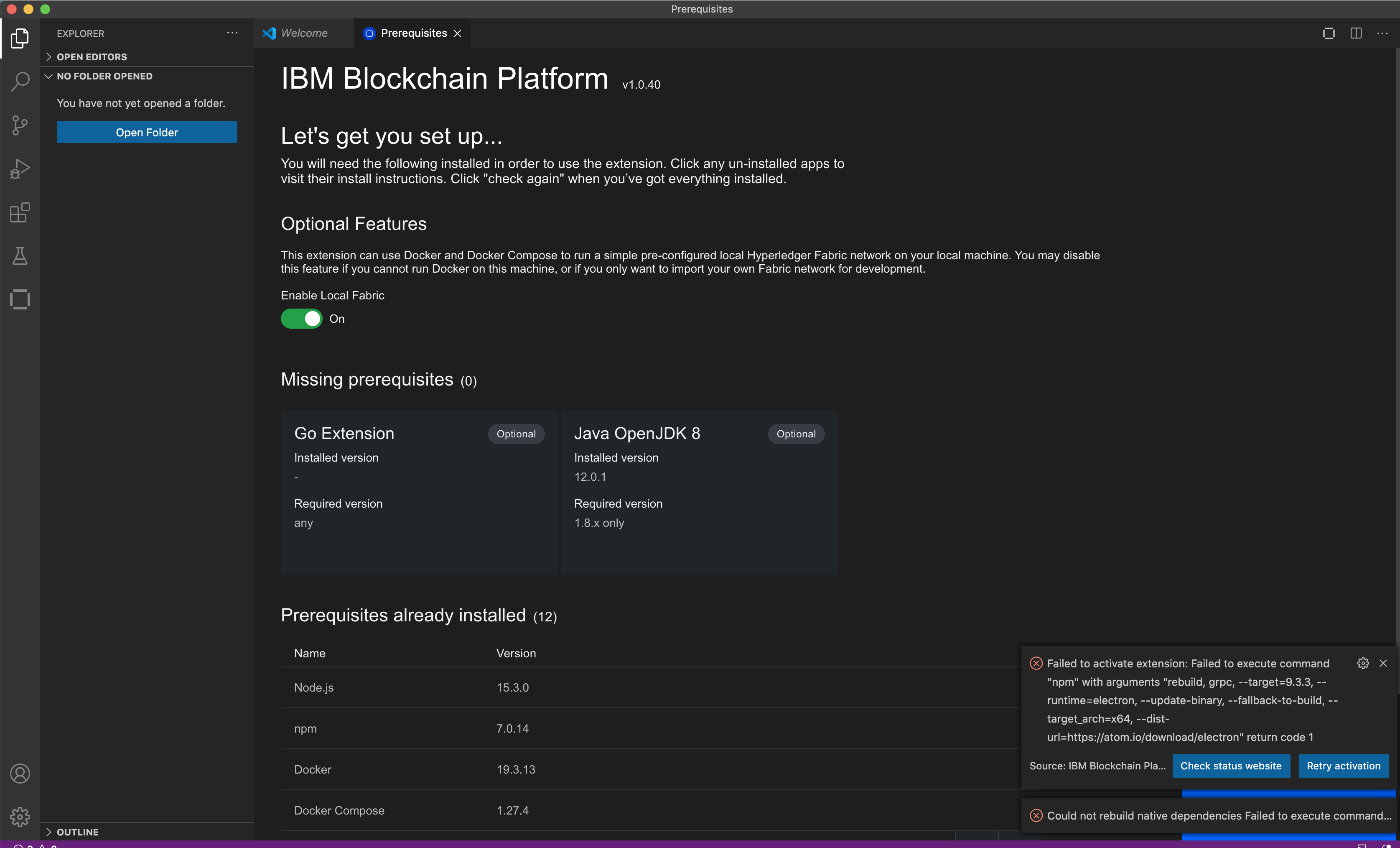Open the Manage settings gear
1400x848 pixels.
click(x=20, y=816)
